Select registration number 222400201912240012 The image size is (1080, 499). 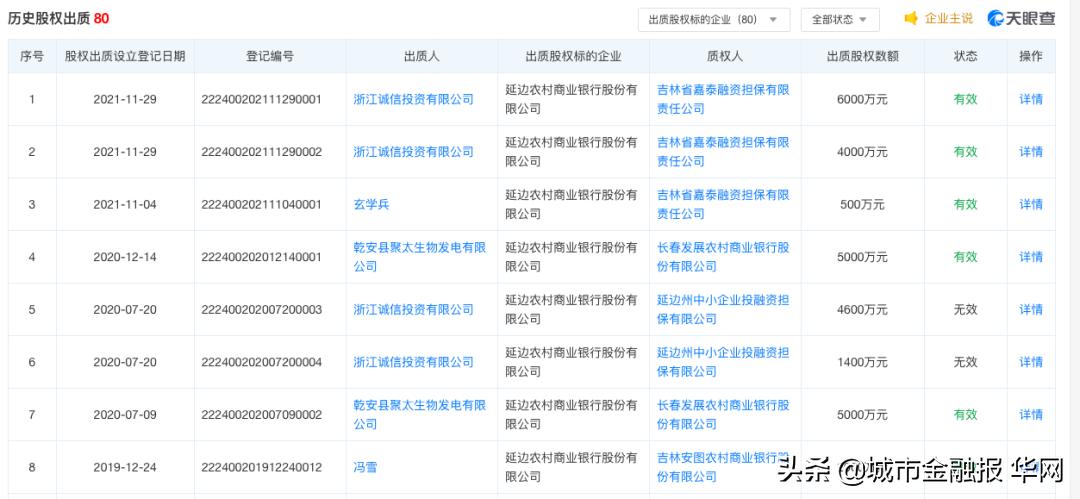[x=262, y=467]
